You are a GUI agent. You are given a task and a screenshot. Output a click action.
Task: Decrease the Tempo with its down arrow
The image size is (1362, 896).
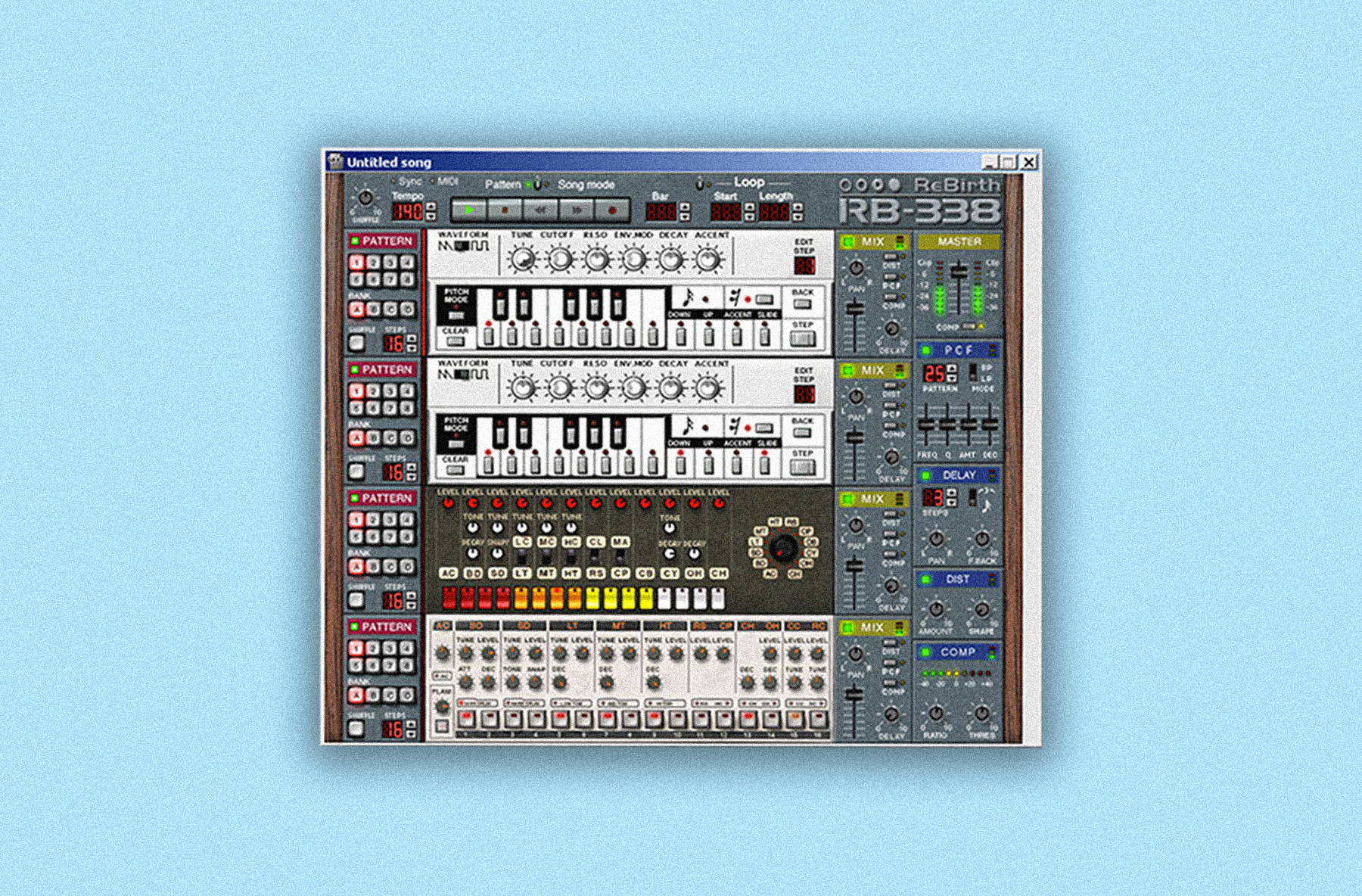click(431, 216)
